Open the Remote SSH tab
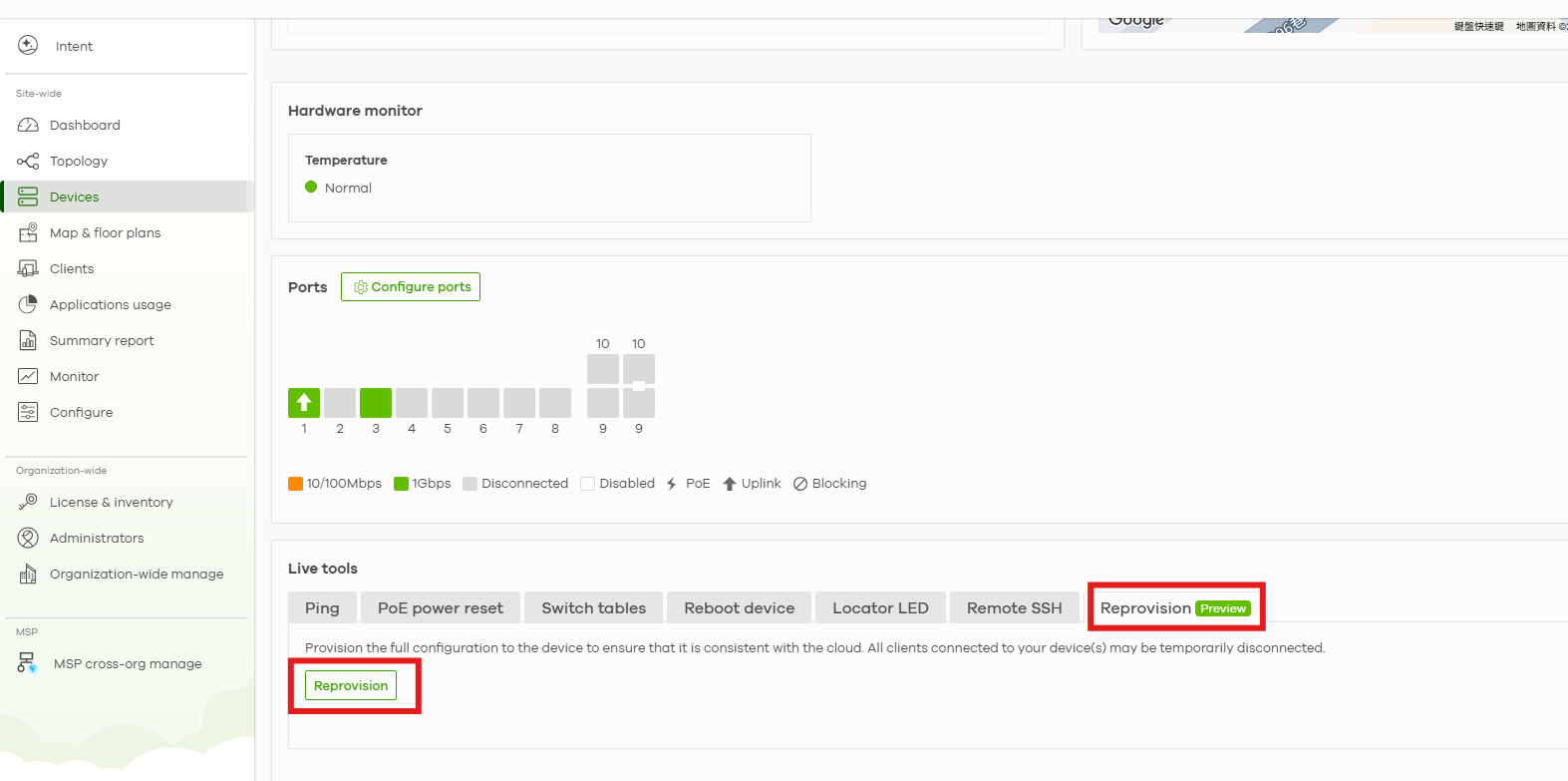Viewport: 1568px width, 781px height. pyautogui.click(x=1015, y=607)
